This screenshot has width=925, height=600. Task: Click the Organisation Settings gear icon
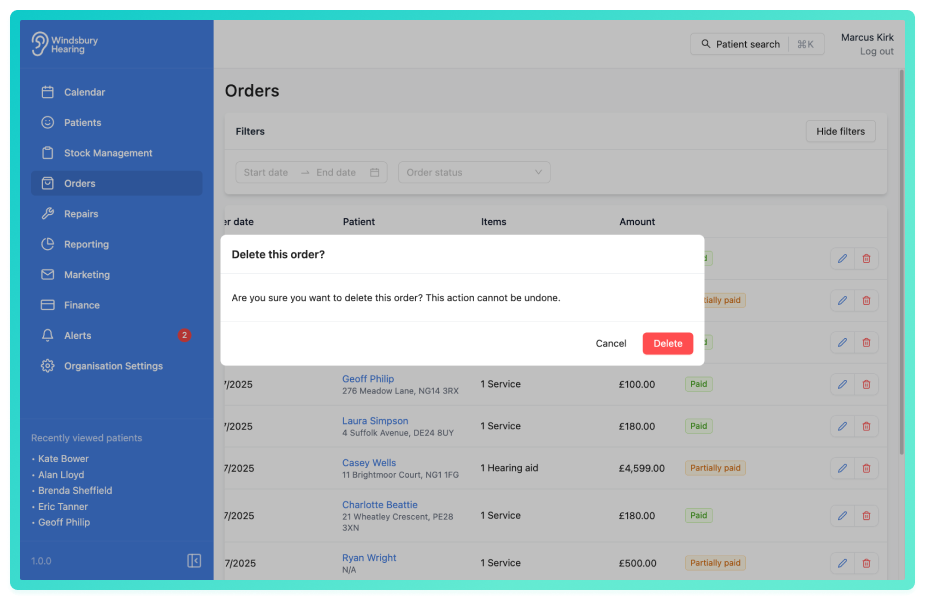pyautogui.click(x=48, y=366)
